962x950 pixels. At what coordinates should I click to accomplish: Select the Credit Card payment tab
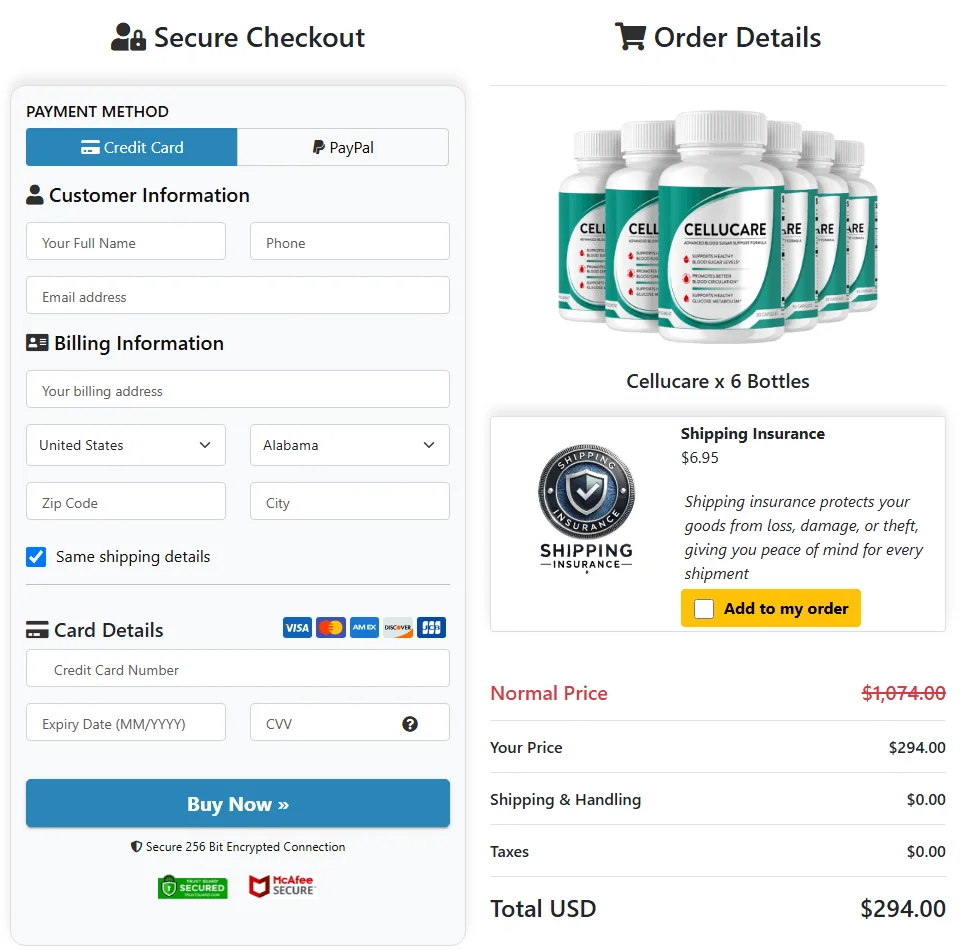coord(132,147)
